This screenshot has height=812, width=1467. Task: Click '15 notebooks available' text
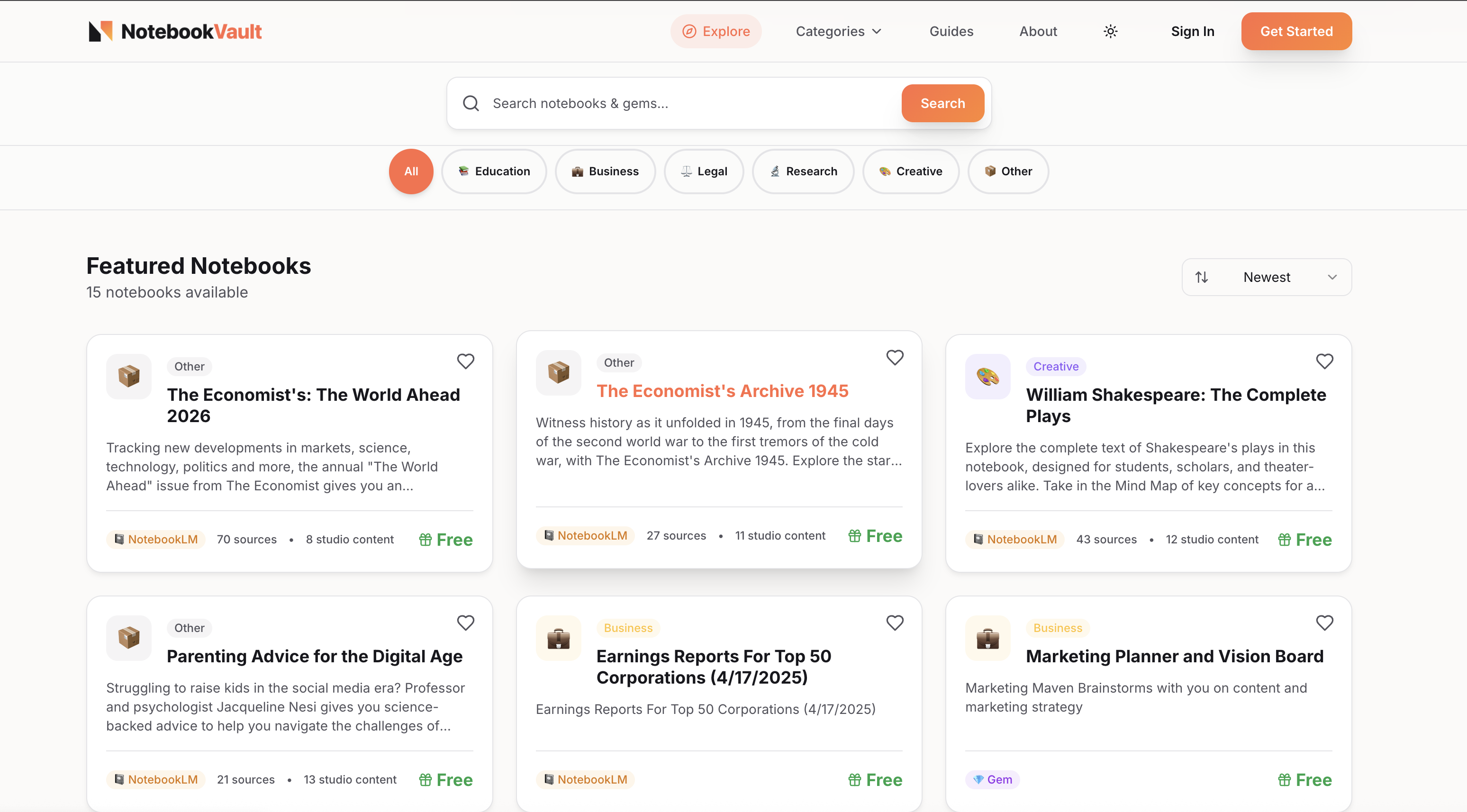point(167,292)
